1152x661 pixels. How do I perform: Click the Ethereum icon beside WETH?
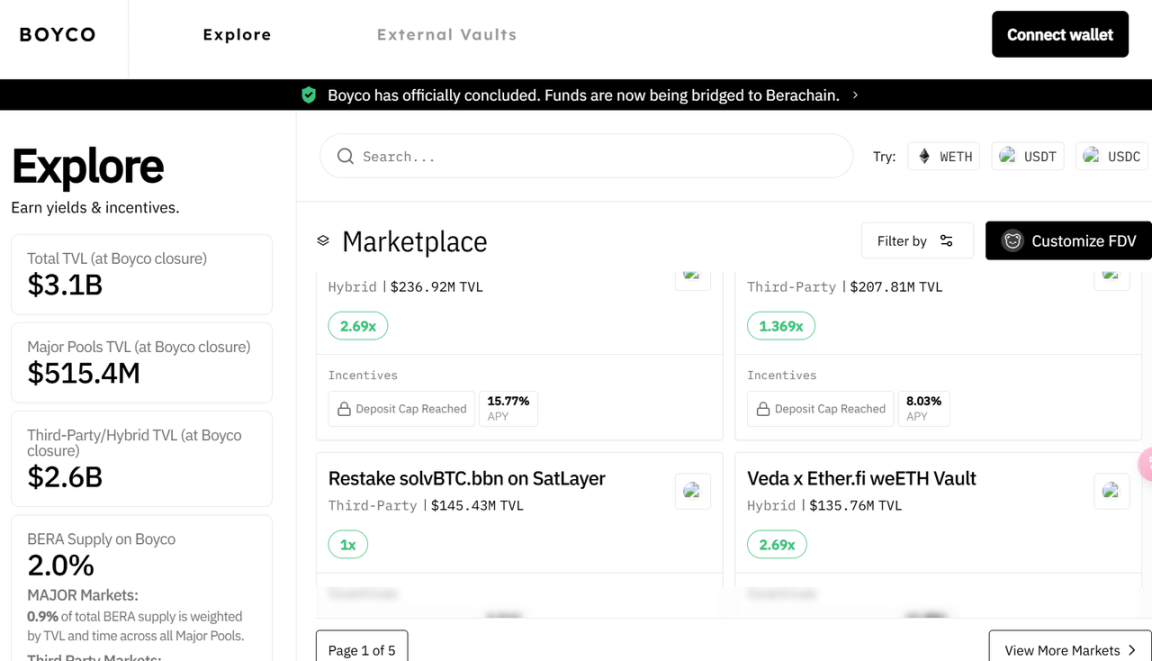[x=924, y=156]
